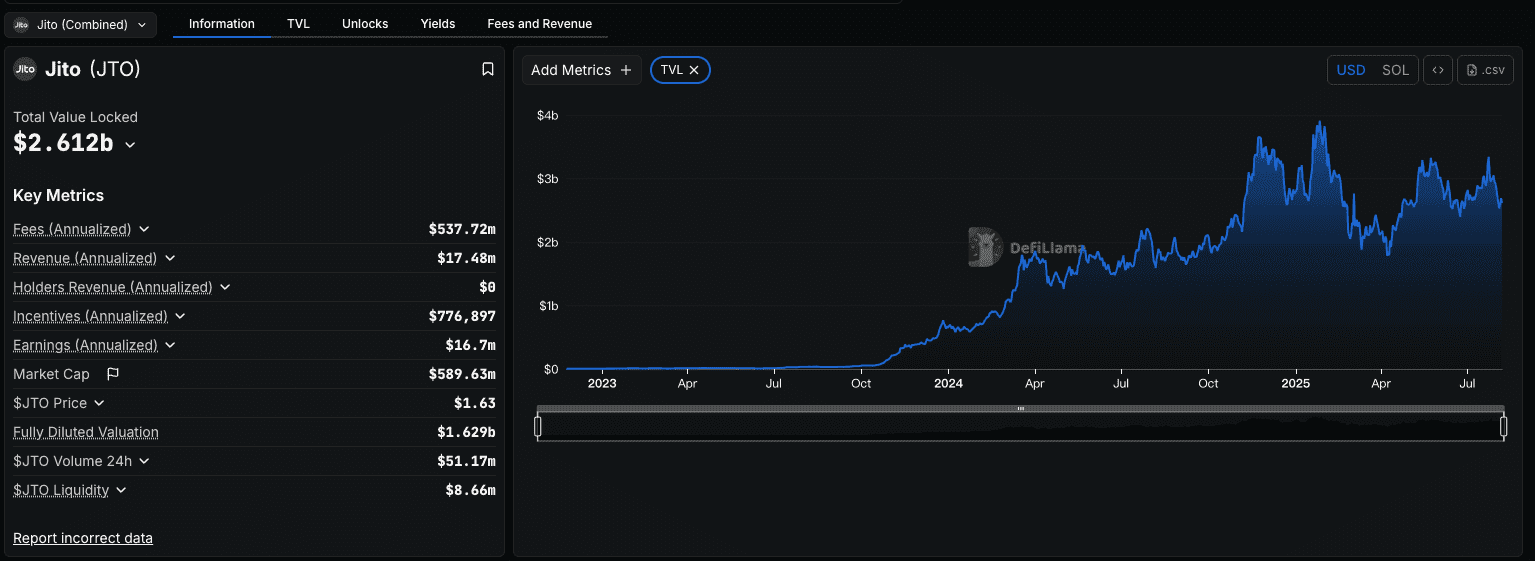Expand Earnings (Annualized) row

170,345
